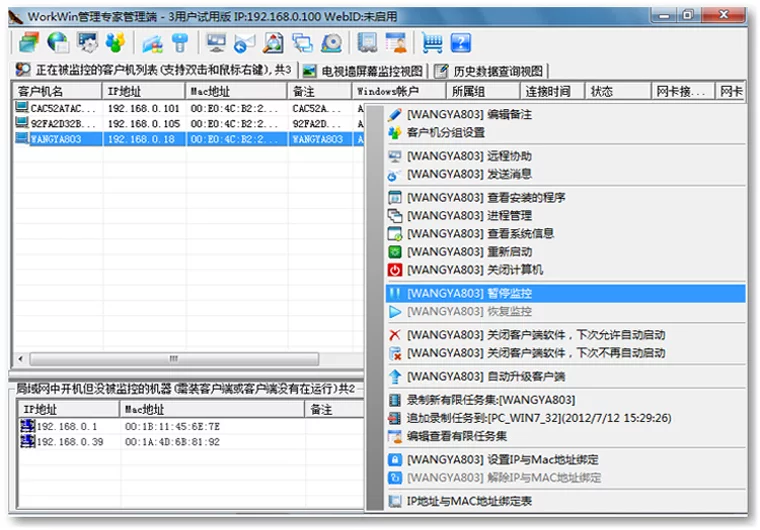The width and height of the screenshot is (760, 530).
Task: Click the blue up arrow 自动升级客户端 icon
Action: 395,376
